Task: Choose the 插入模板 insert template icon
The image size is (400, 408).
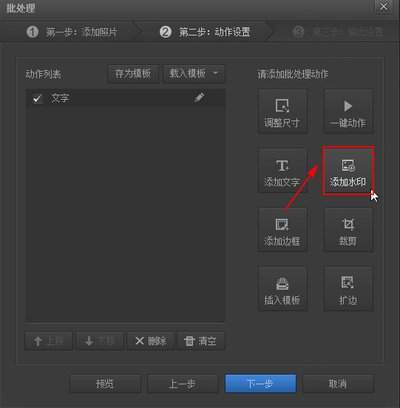Action: click(282, 284)
